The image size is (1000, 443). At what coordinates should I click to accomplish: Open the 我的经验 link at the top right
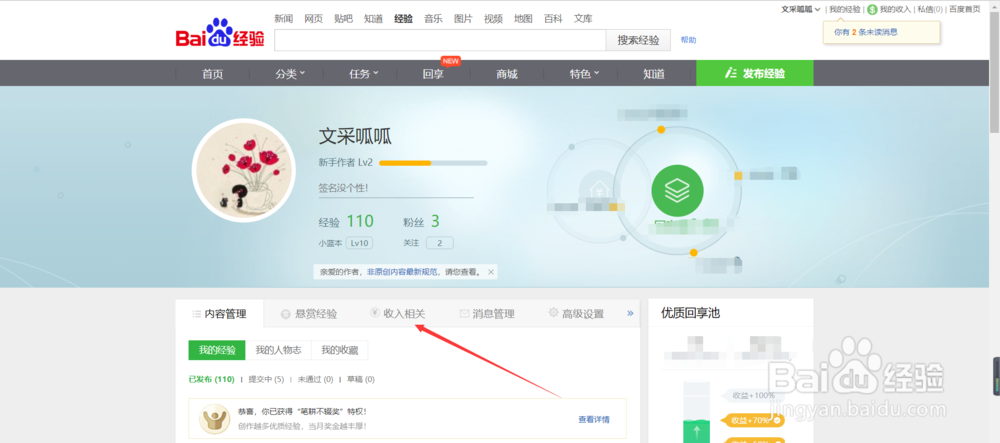844,9
